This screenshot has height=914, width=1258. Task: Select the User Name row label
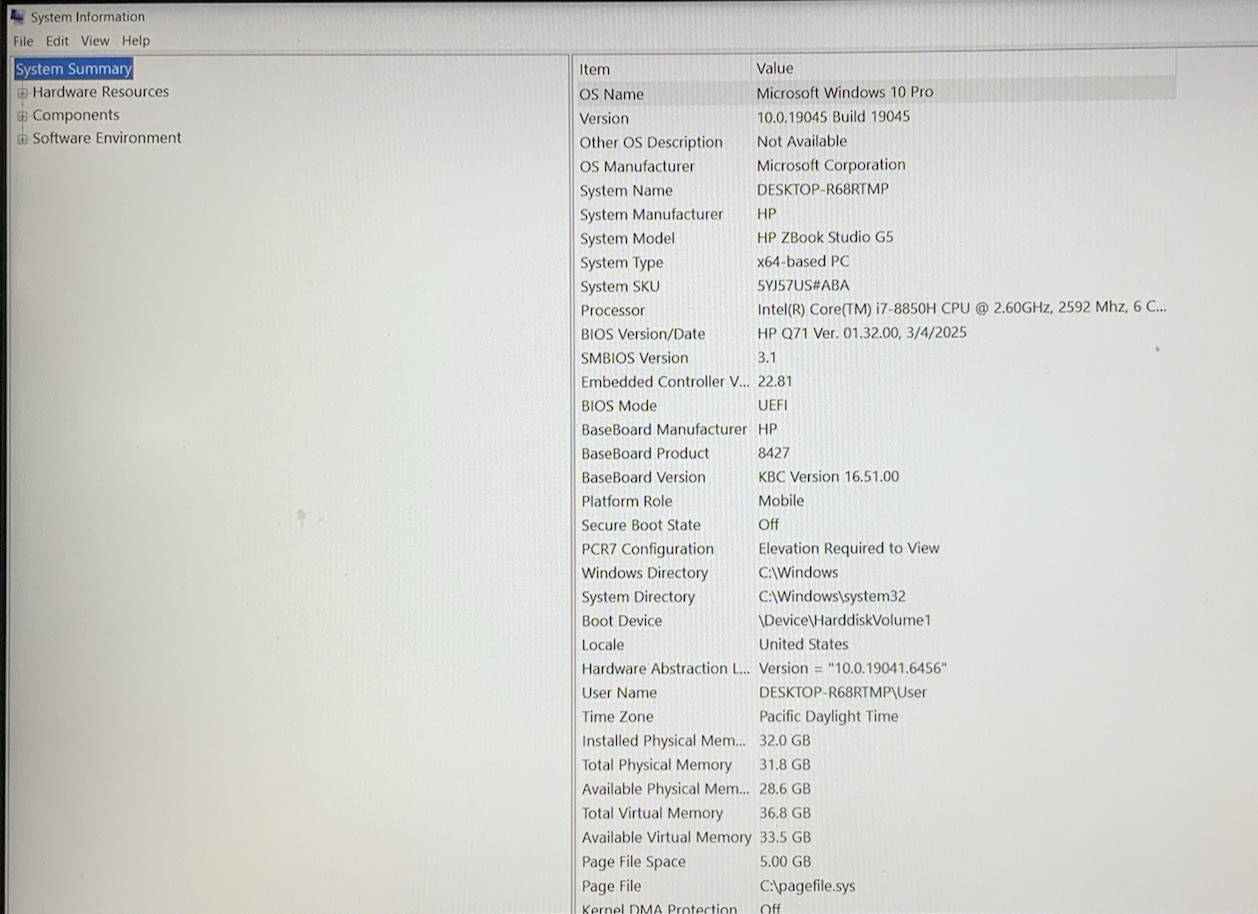(x=619, y=693)
